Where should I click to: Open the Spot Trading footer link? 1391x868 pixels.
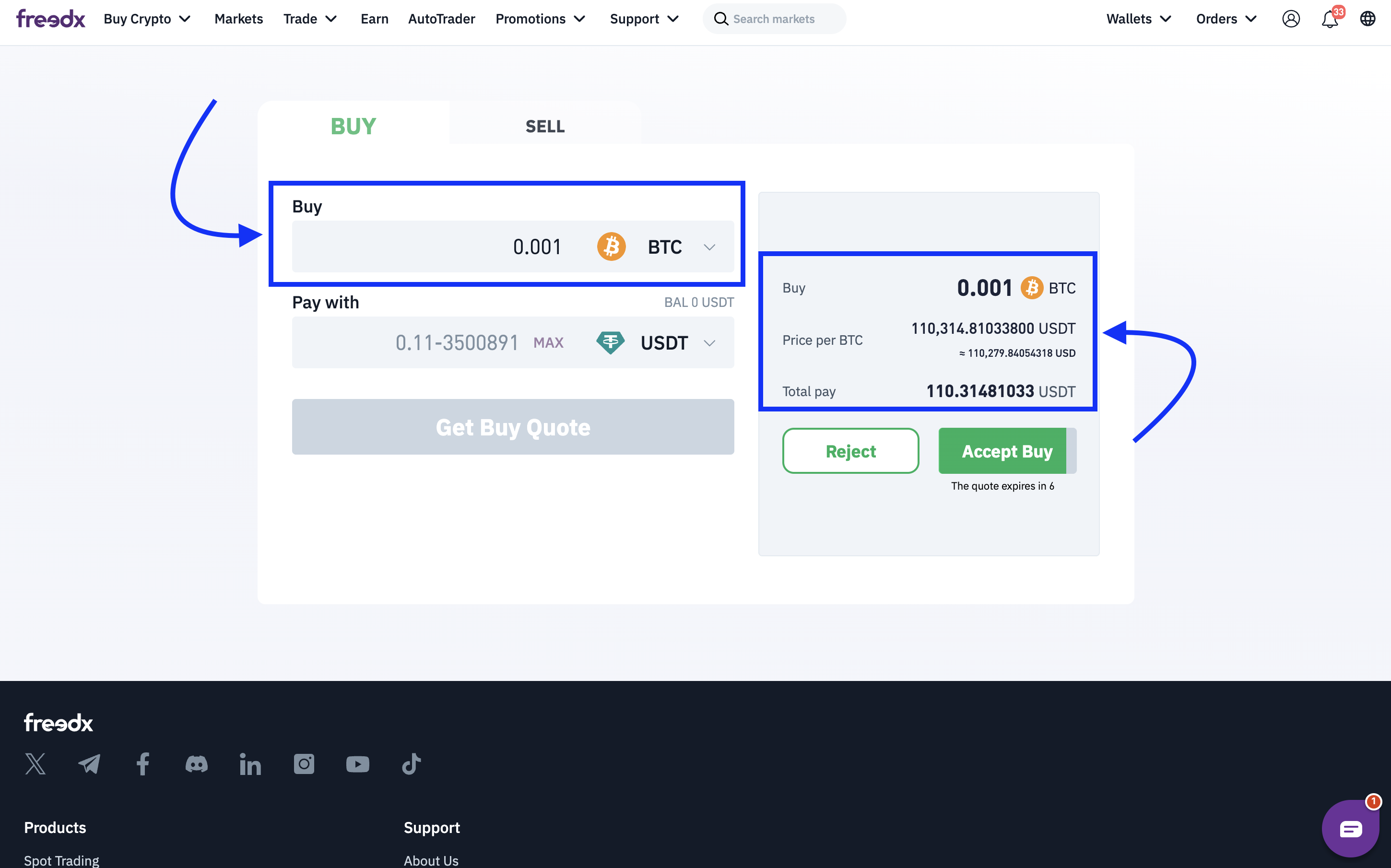tap(61, 860)
